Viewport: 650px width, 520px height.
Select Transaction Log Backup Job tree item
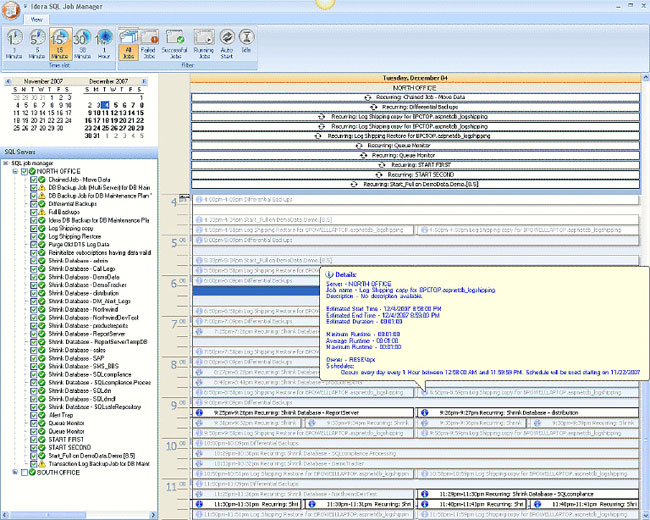pos(99,464)
